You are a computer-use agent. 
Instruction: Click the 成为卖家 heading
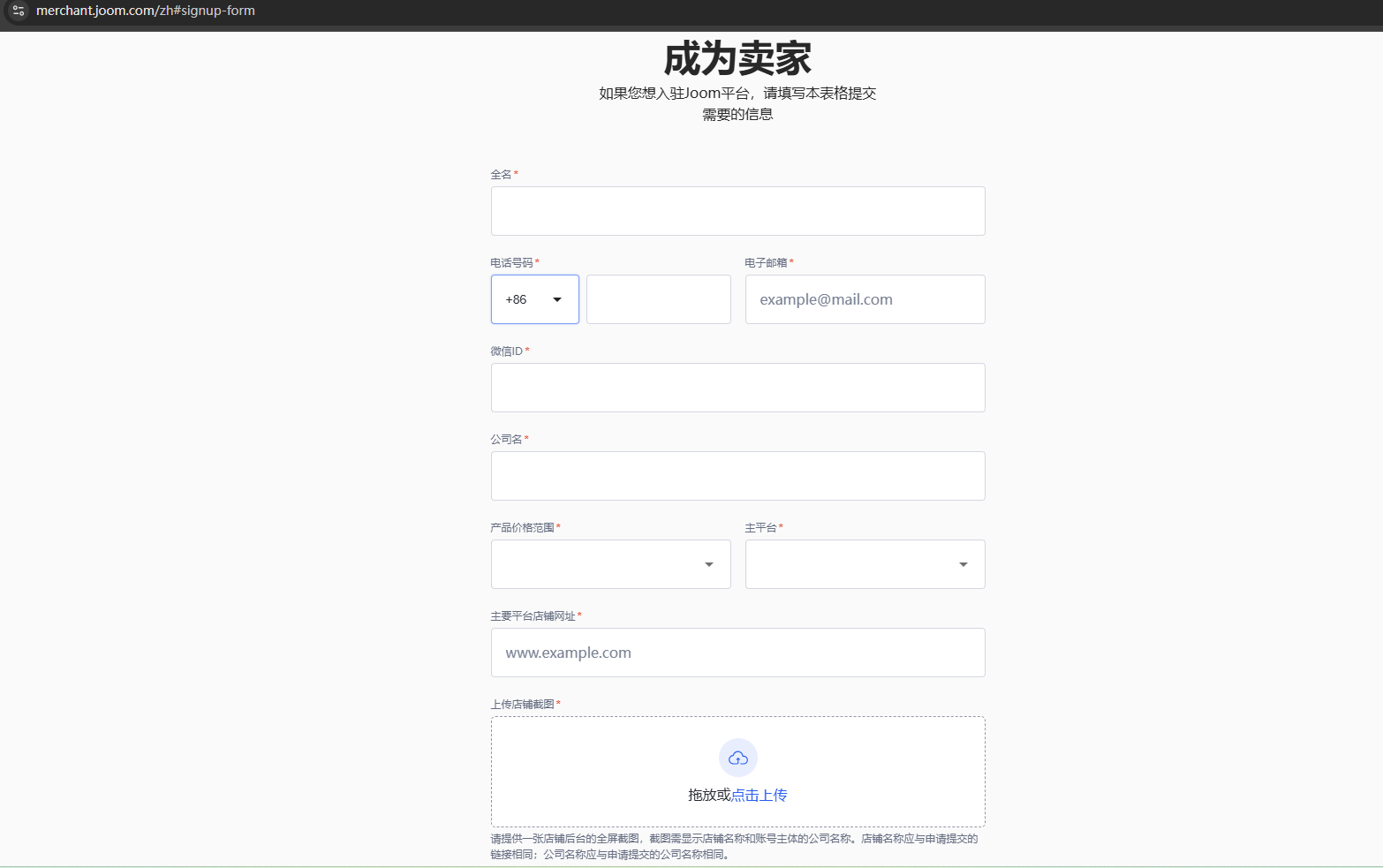(x=737, y=59)
